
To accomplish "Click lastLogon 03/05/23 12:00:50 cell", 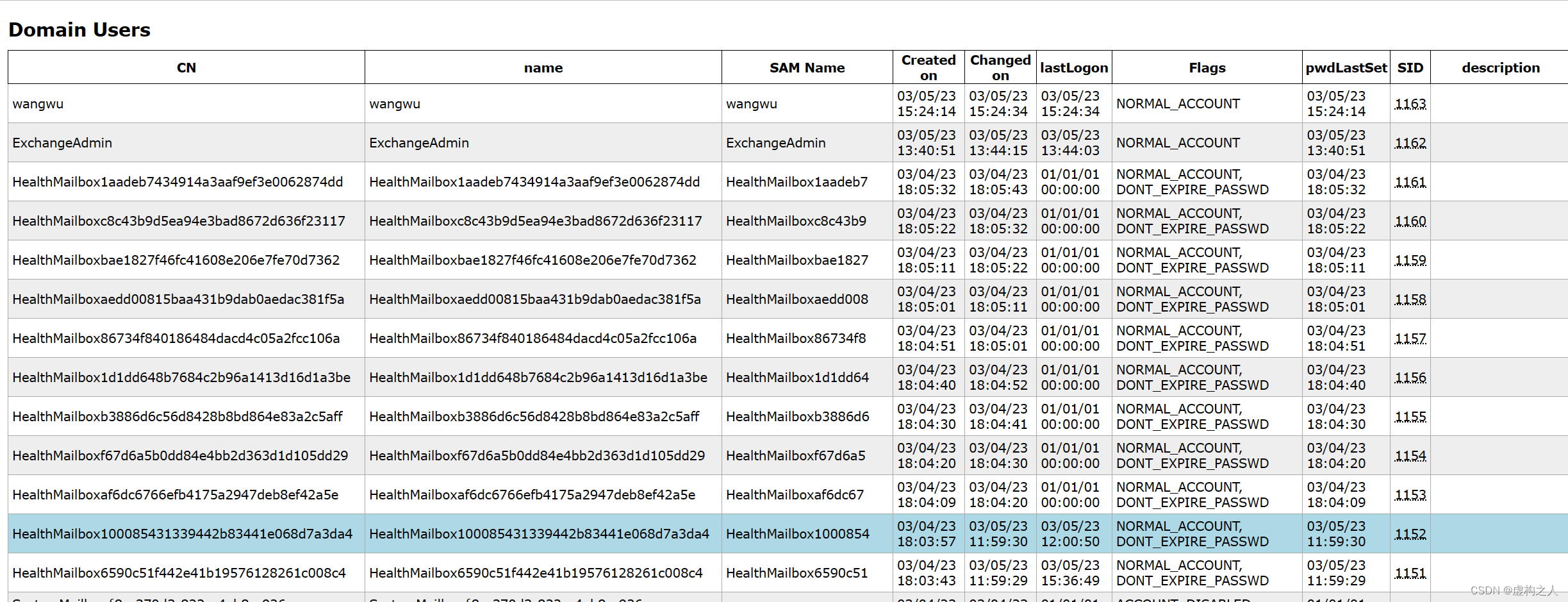I will tap(1074, 533).
